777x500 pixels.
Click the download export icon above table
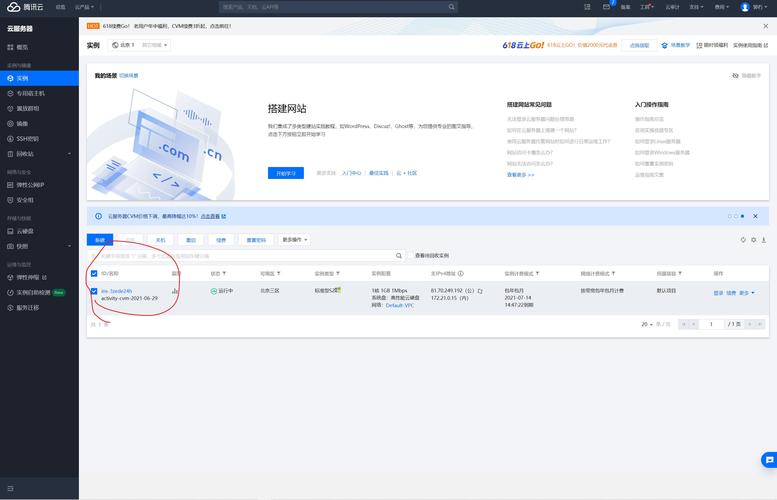[765, 240]
